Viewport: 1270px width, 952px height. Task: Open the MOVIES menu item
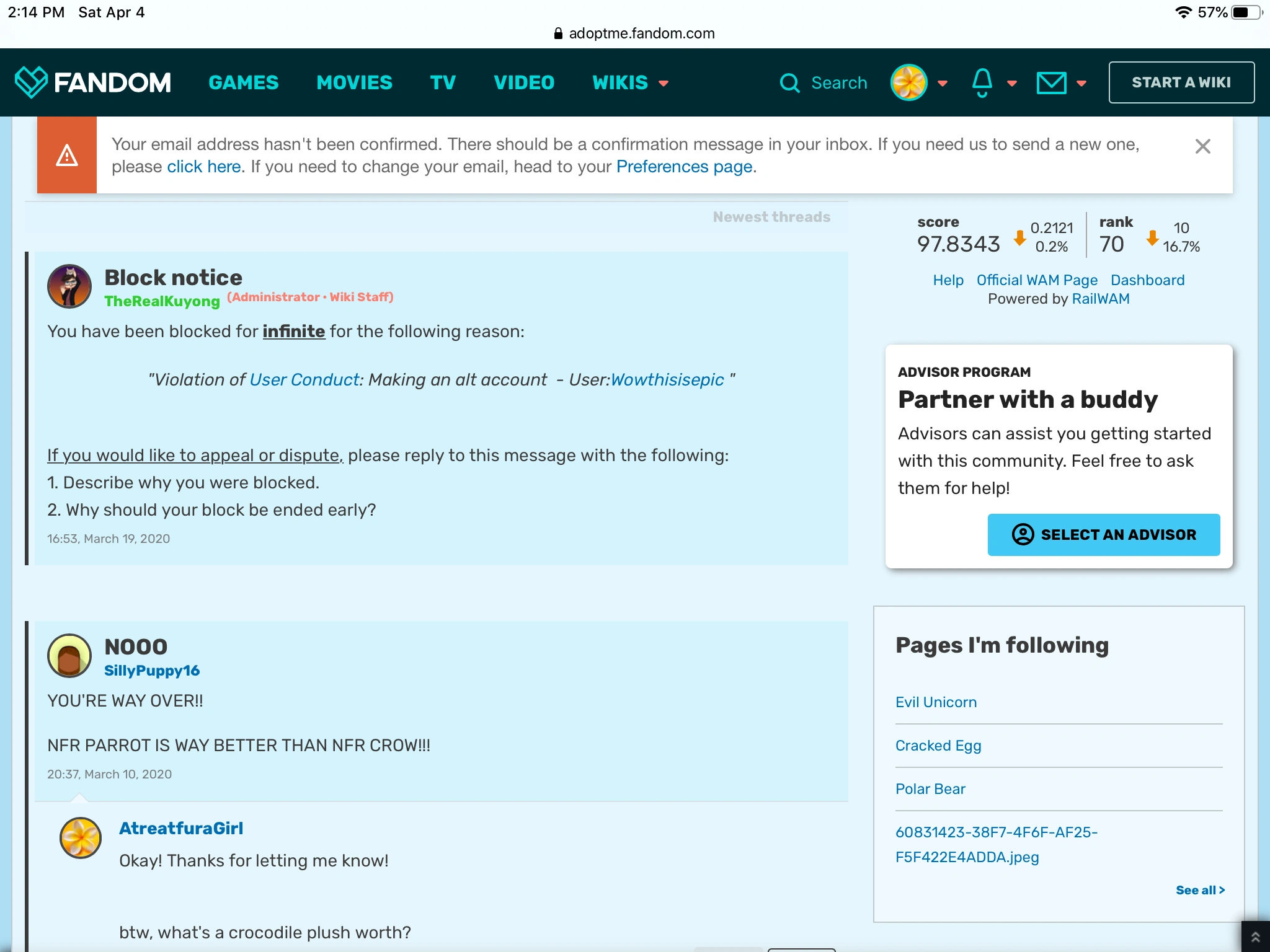click(x=354, y=82)
